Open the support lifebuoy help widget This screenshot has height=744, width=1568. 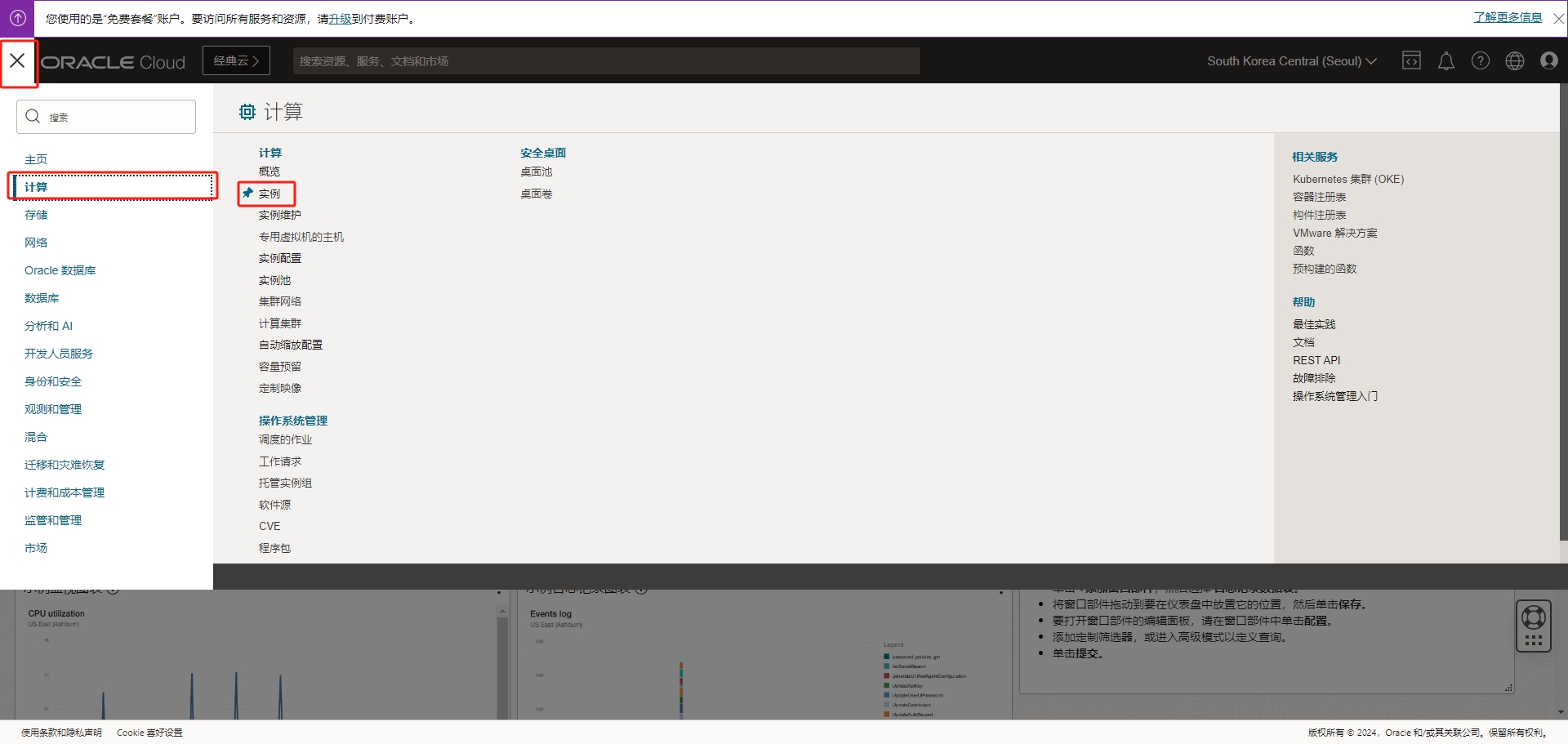coord(1533,626)
